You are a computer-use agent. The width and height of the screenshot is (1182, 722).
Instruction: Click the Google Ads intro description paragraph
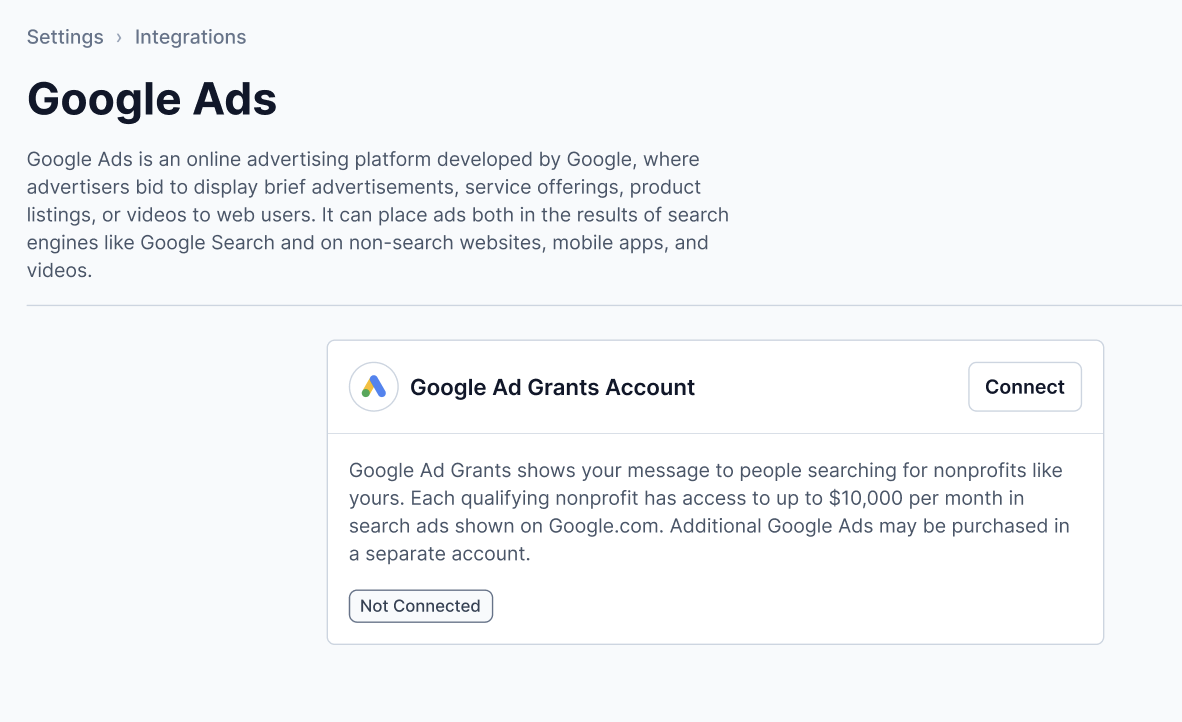(378, 215)
